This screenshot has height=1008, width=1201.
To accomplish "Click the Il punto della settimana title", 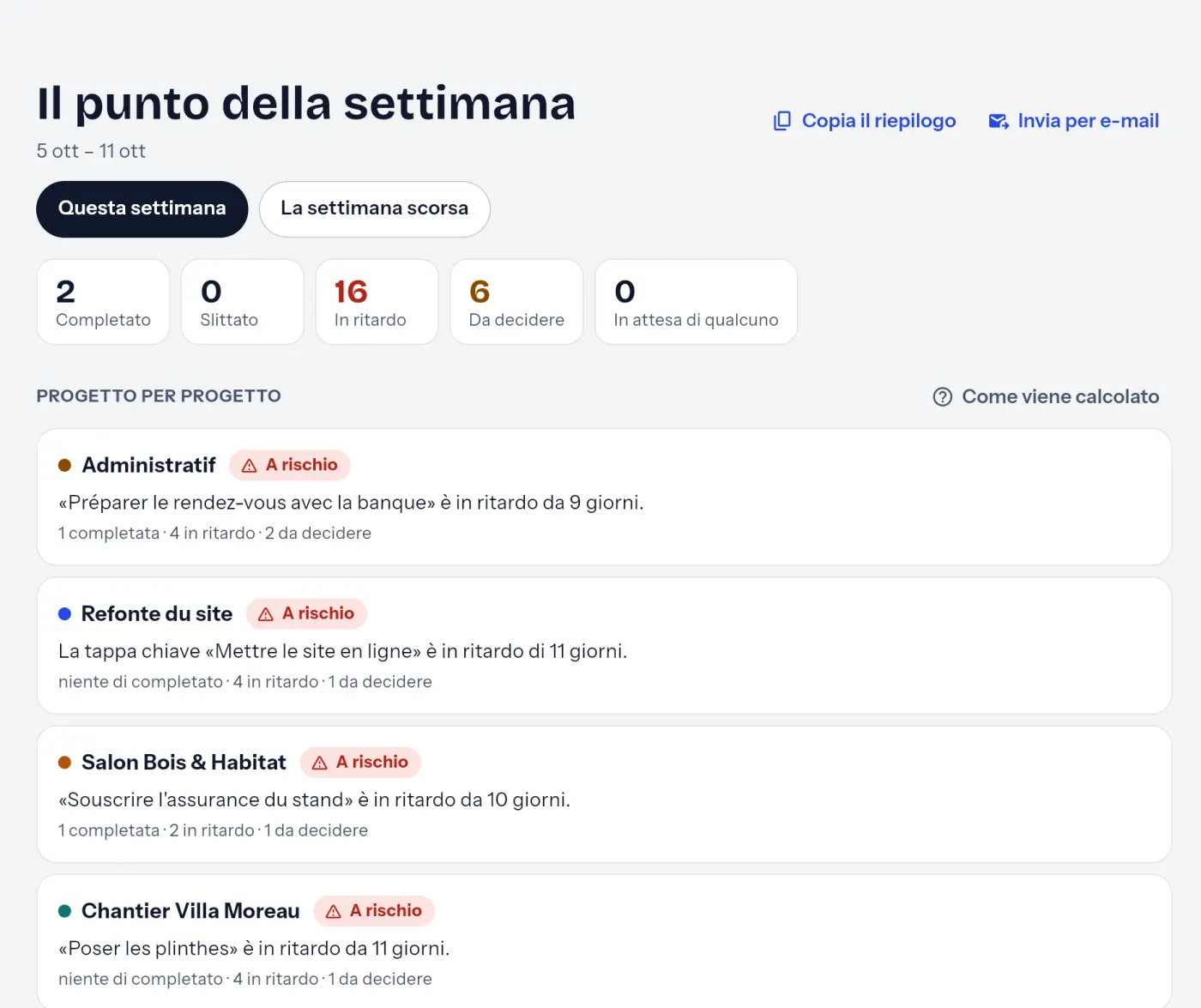I will [x=306, y=103].
